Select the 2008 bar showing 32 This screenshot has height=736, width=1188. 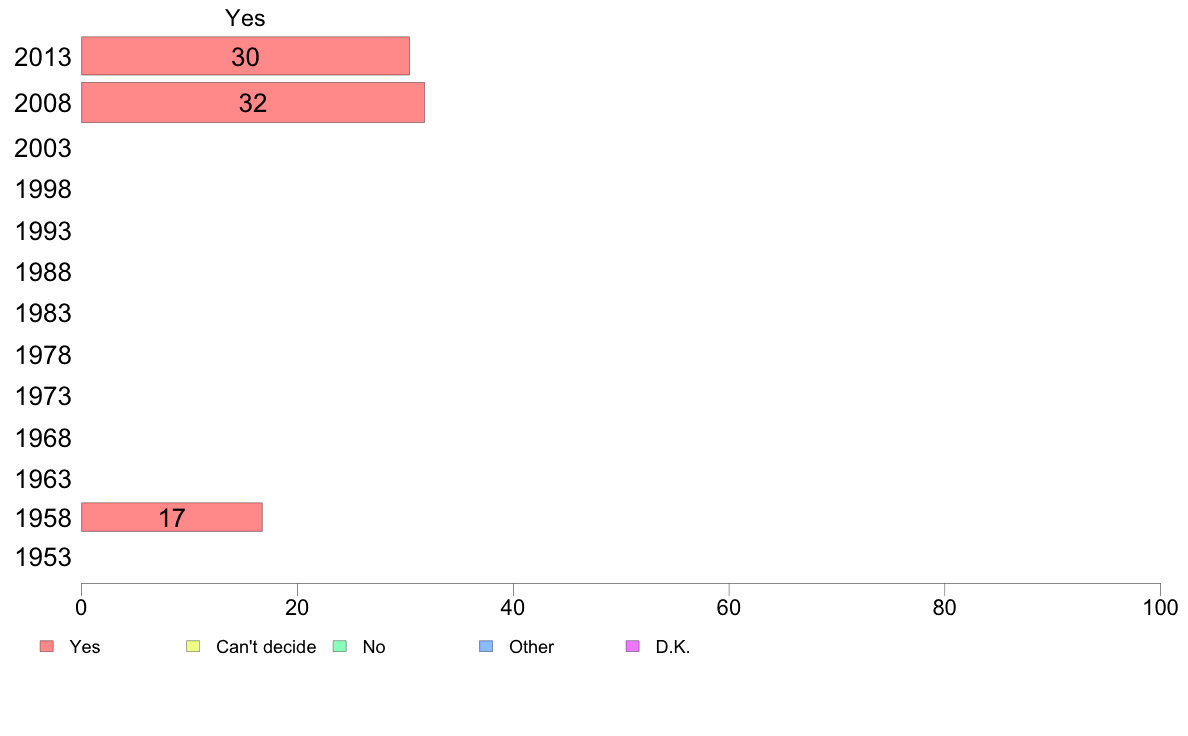pos(253,103)
